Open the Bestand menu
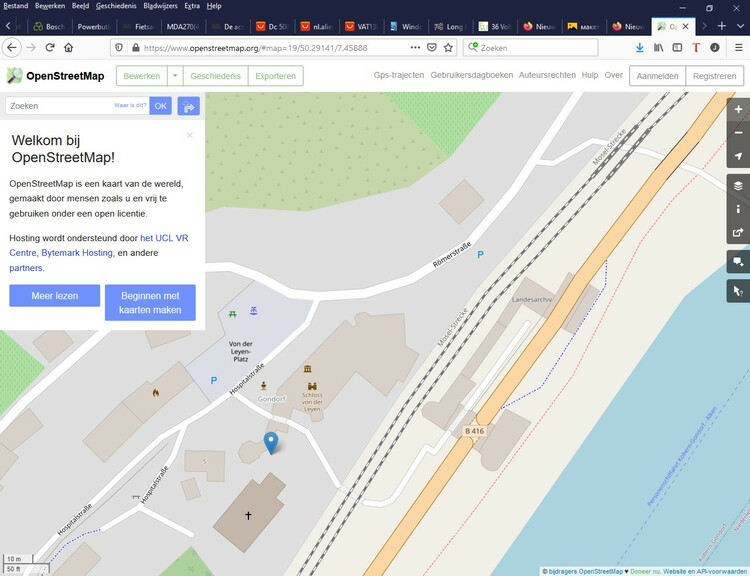This screenshot has width=750, height=576. [16, 6]
